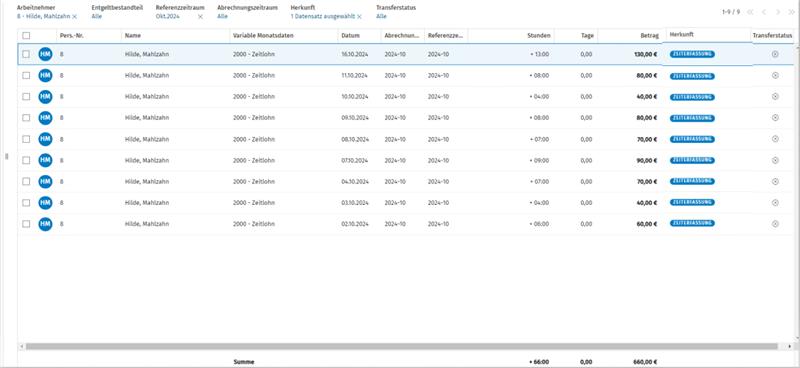This screenshot has width=800, height=368.
Task: Click the + 09:00 hours cell
Action: coord(539,160)
